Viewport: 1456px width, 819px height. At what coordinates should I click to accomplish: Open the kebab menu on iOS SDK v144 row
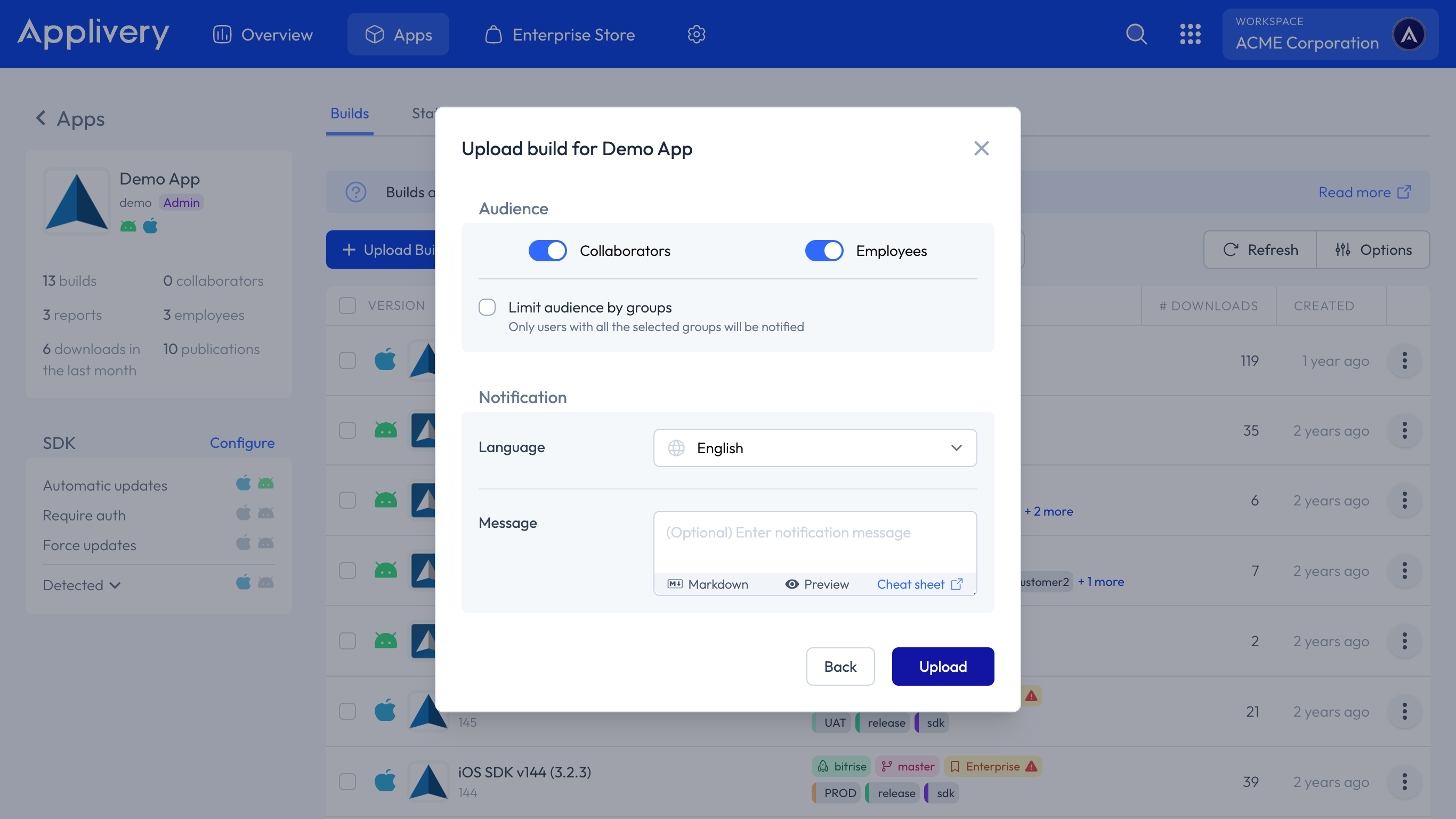[x=1404, y=782]
